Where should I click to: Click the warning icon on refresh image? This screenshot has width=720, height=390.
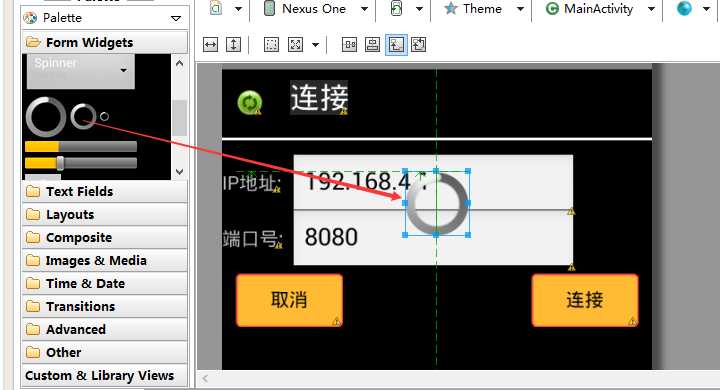click(258, 111)
